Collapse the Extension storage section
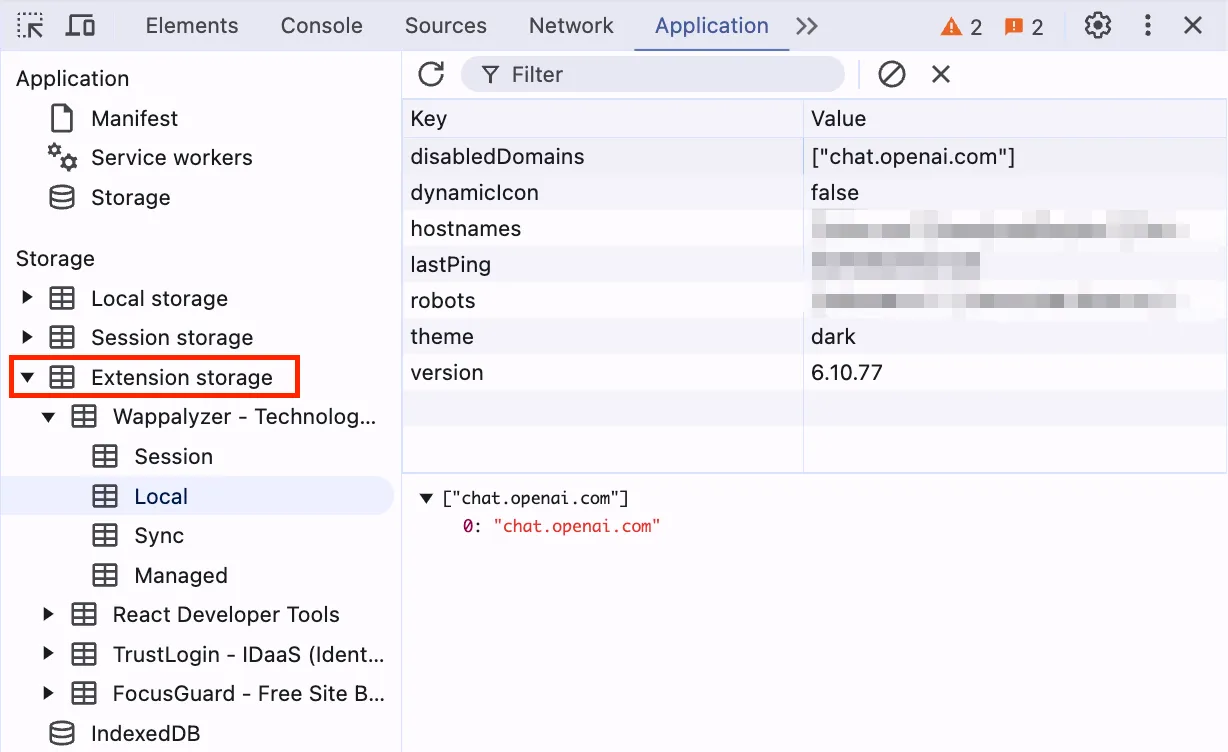The width and height of the screenshot is (1228, 752). click(27, 377)
